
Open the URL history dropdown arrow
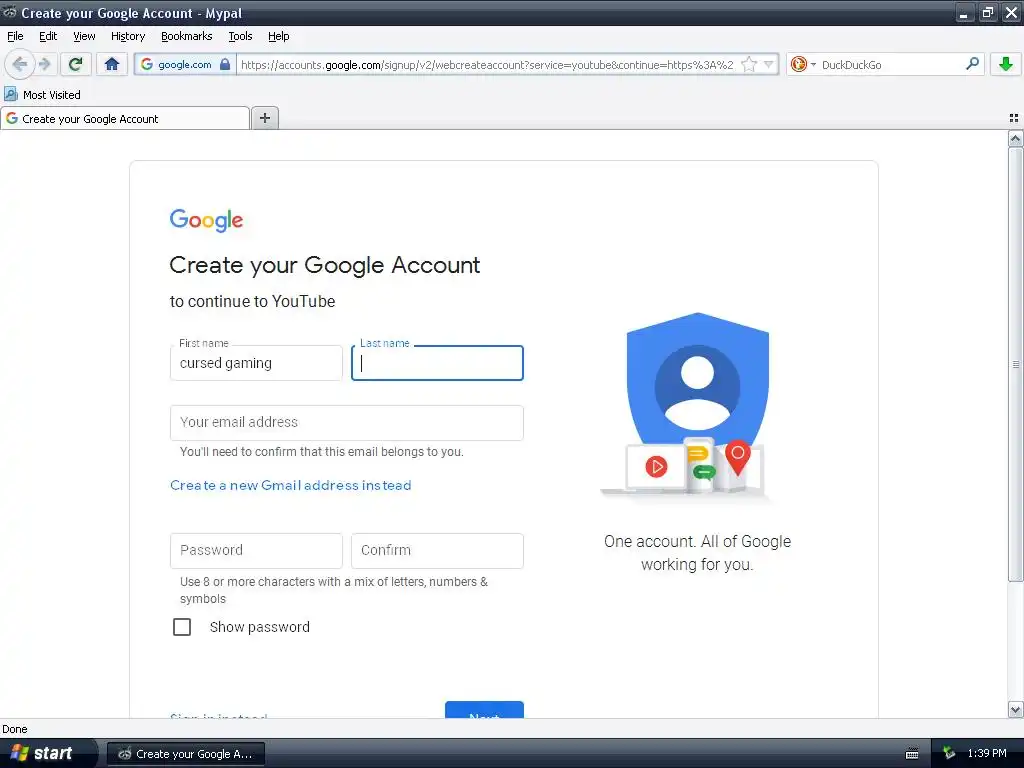point(769,64)
